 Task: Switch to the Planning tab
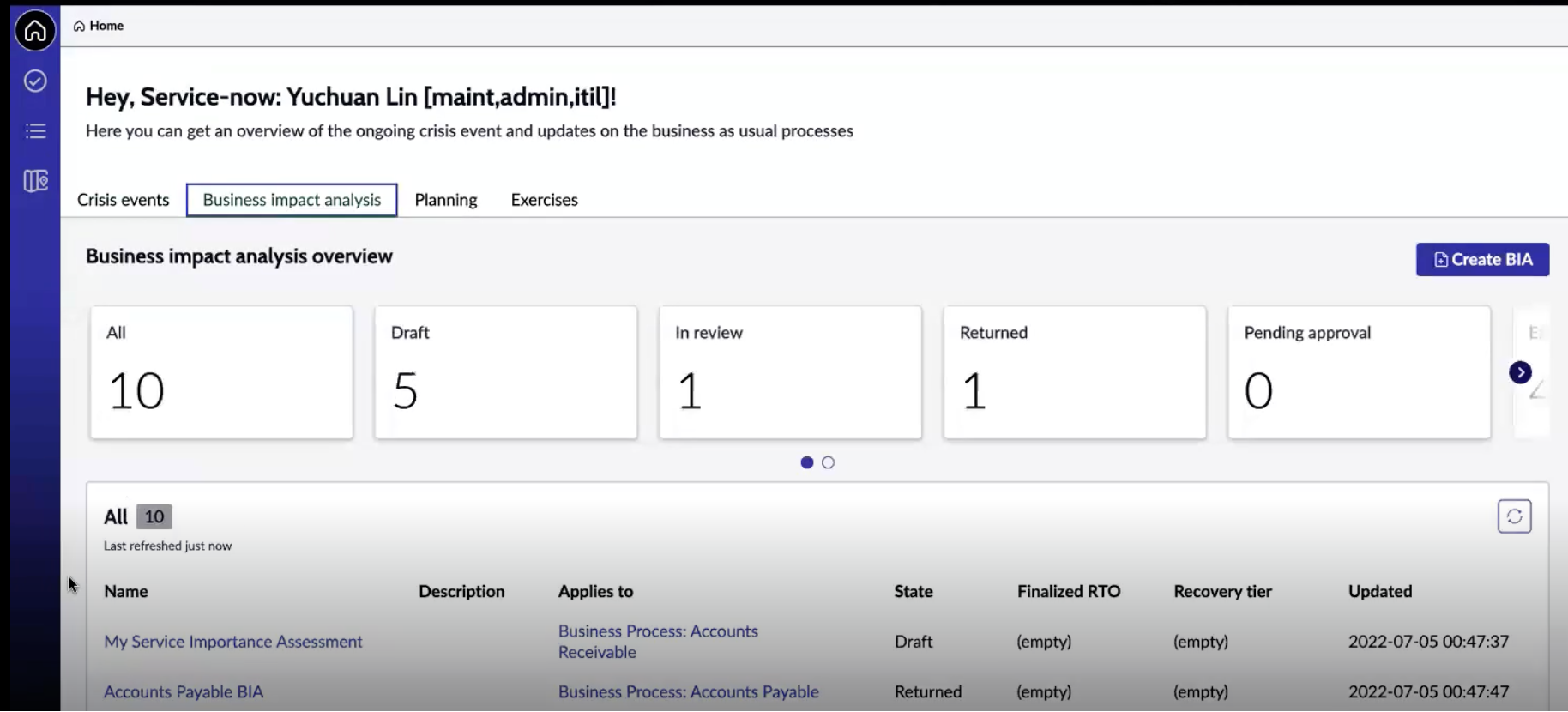446,200
